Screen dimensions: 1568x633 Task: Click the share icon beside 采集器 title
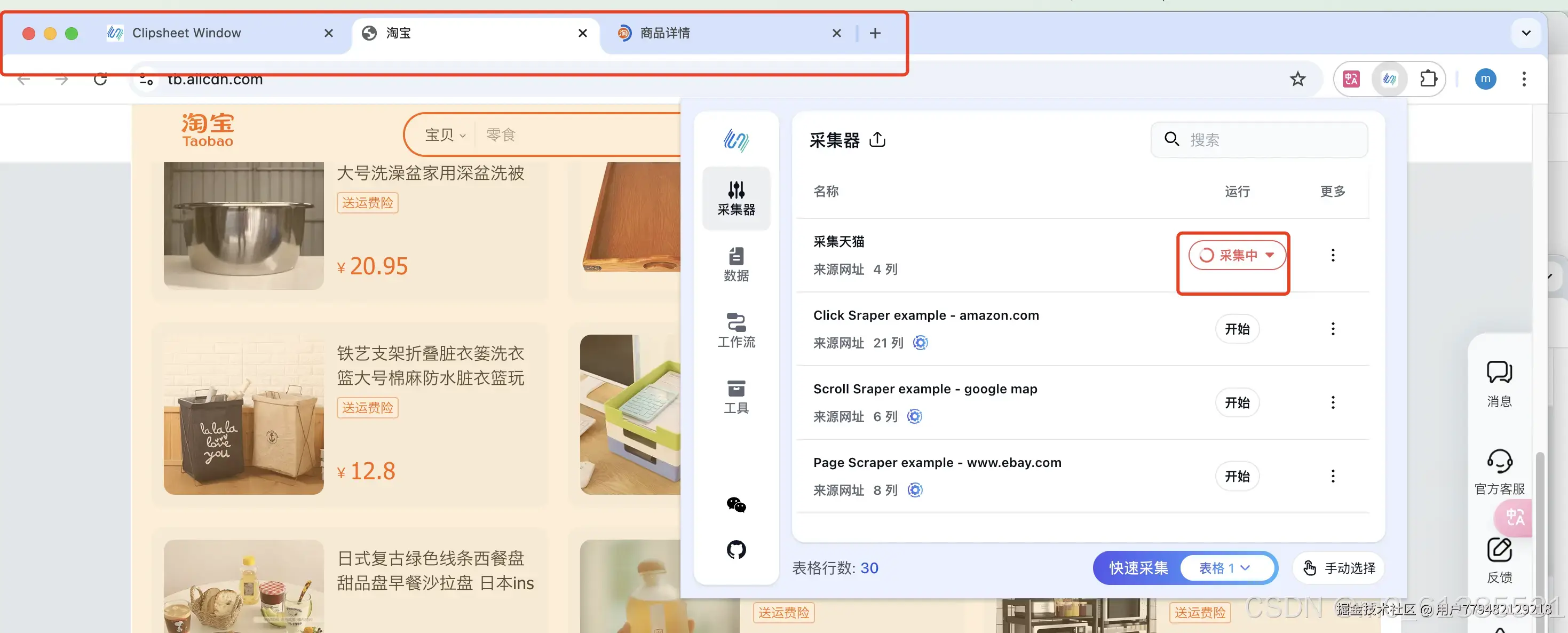tap(877, 140)
